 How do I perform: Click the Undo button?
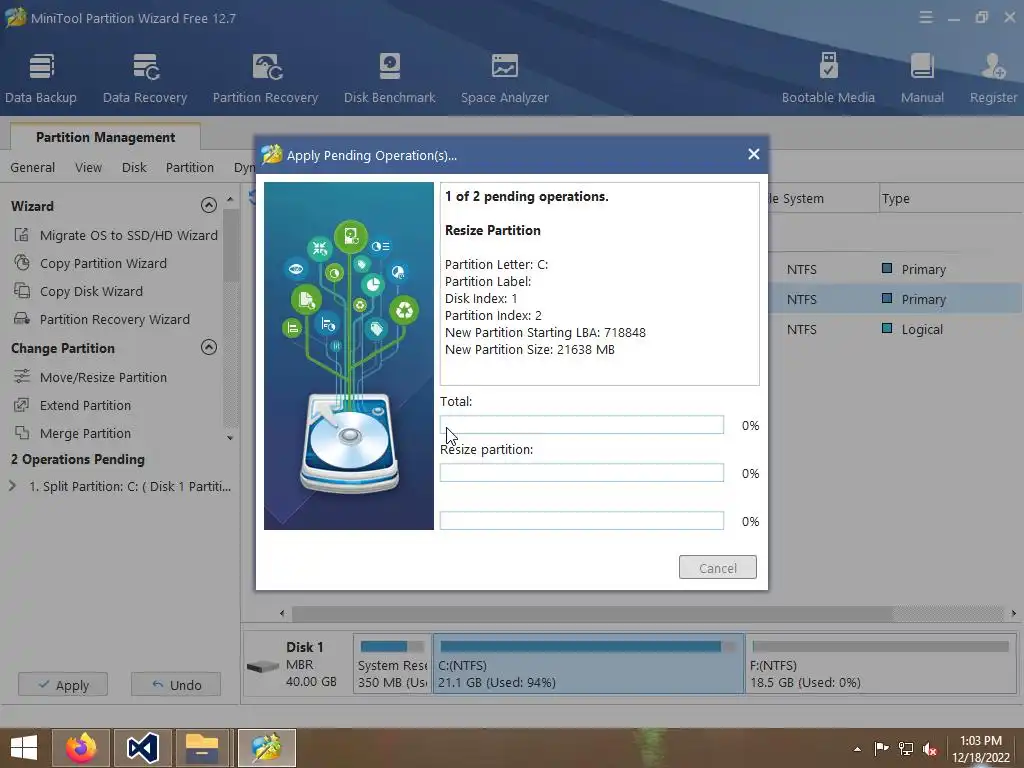point(176,684)
